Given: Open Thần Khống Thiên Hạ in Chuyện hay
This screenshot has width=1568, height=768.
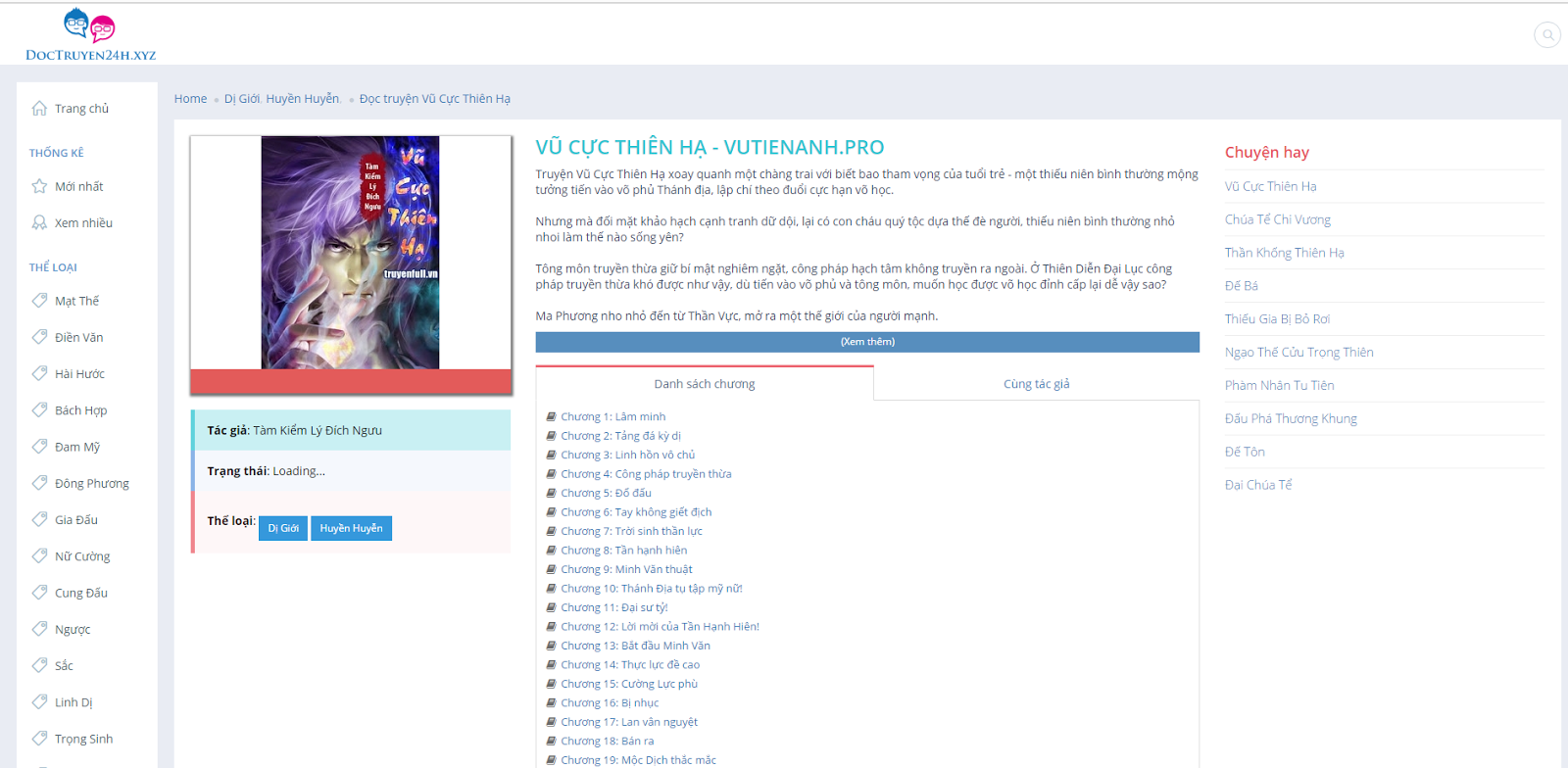Looking at the screenshot, I should click(1284, 253).
